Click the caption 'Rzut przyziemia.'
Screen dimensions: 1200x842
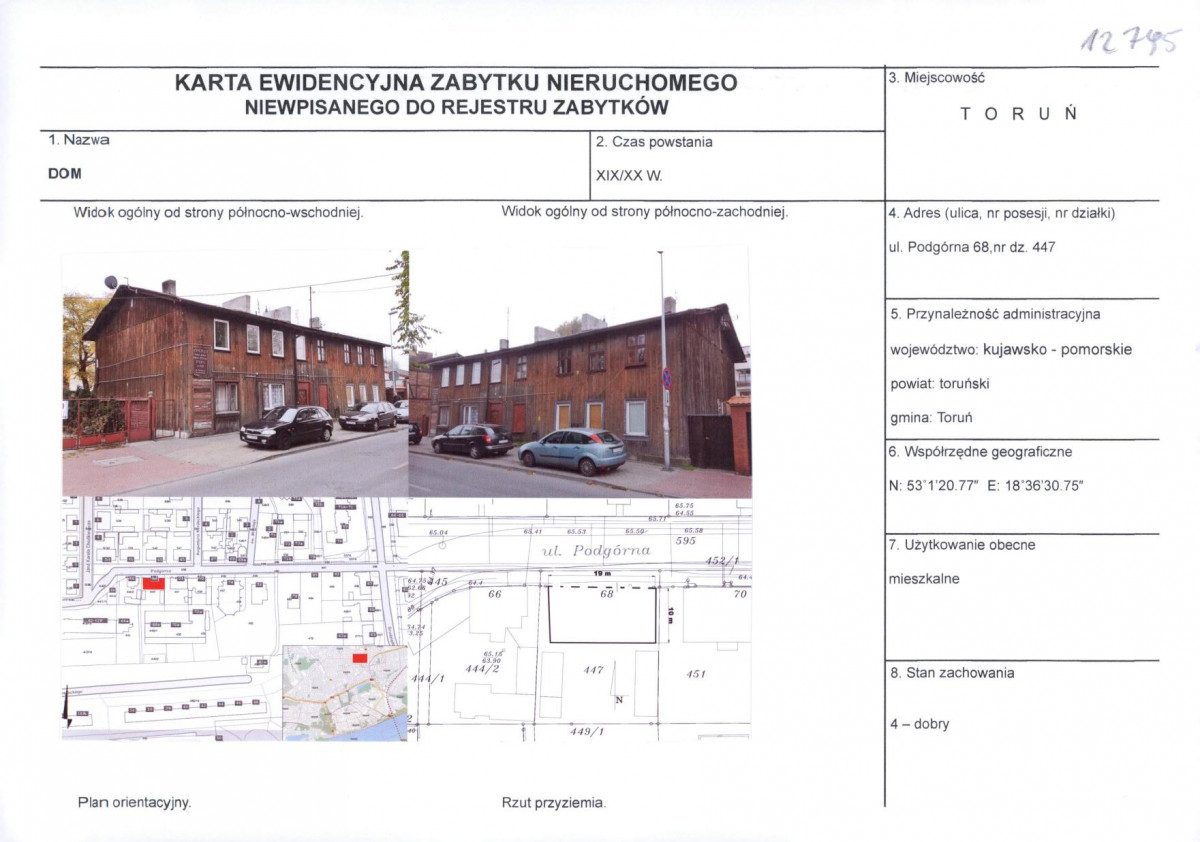point(554,802)
